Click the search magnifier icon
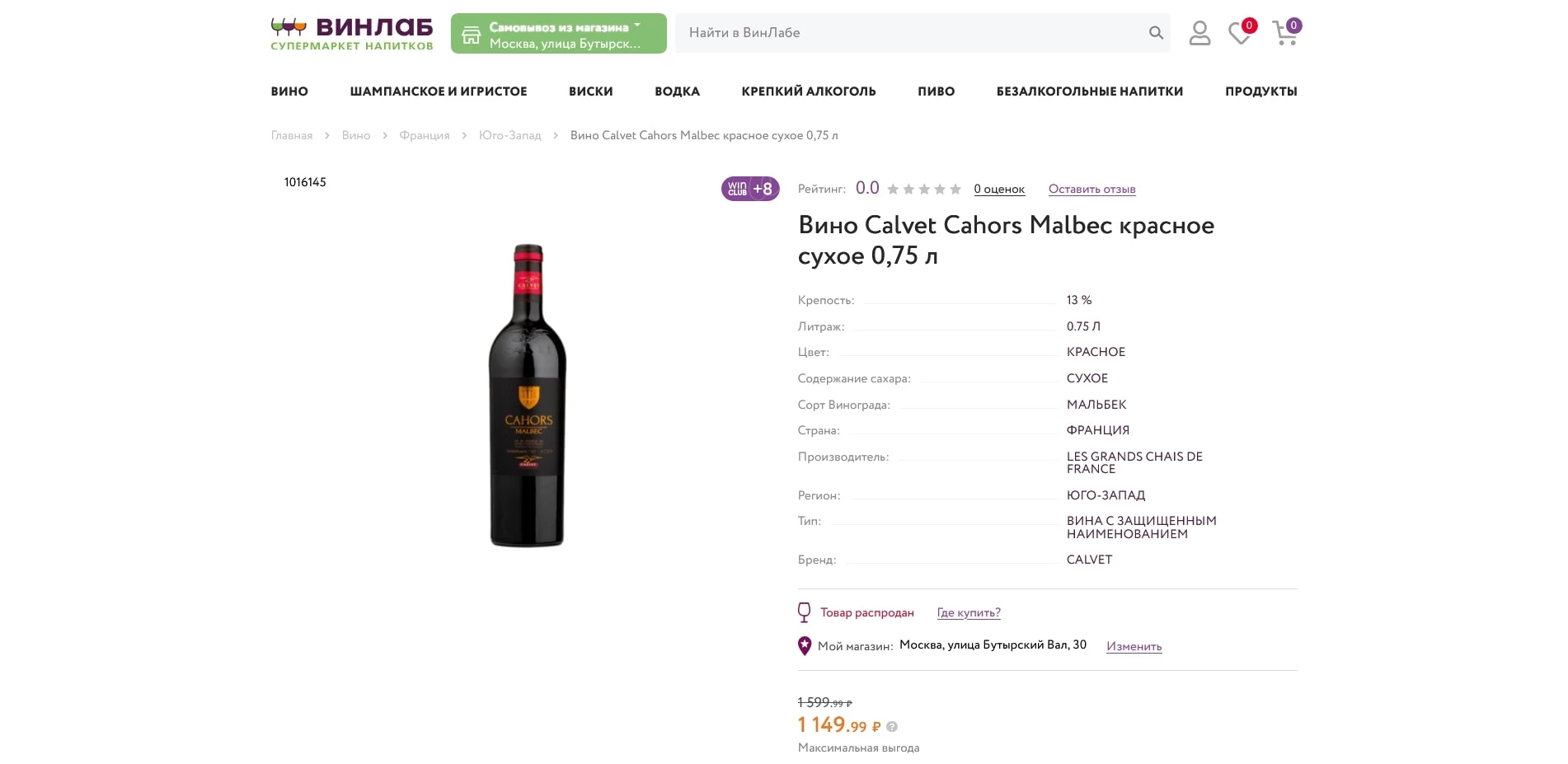The image size is (1568, 764). (x=1156, y=33)
